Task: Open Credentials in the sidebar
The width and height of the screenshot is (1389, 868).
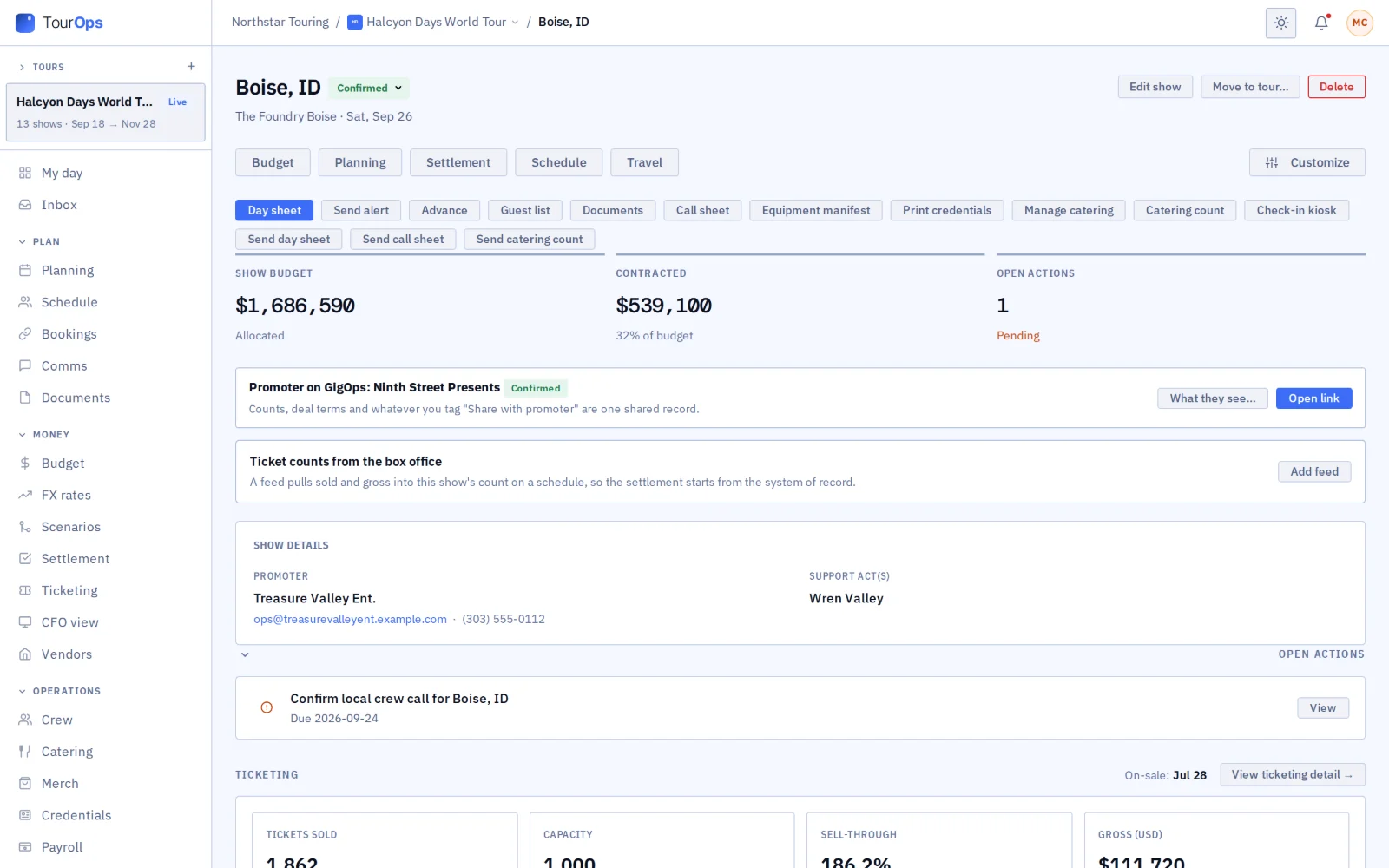Action: 105,815
